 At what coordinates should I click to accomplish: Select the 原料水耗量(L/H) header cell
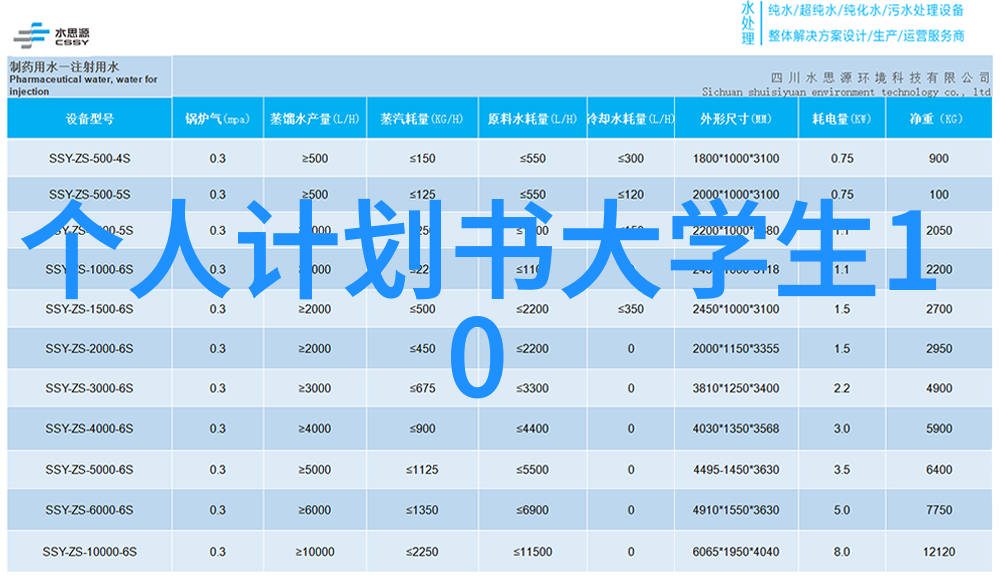531,118
